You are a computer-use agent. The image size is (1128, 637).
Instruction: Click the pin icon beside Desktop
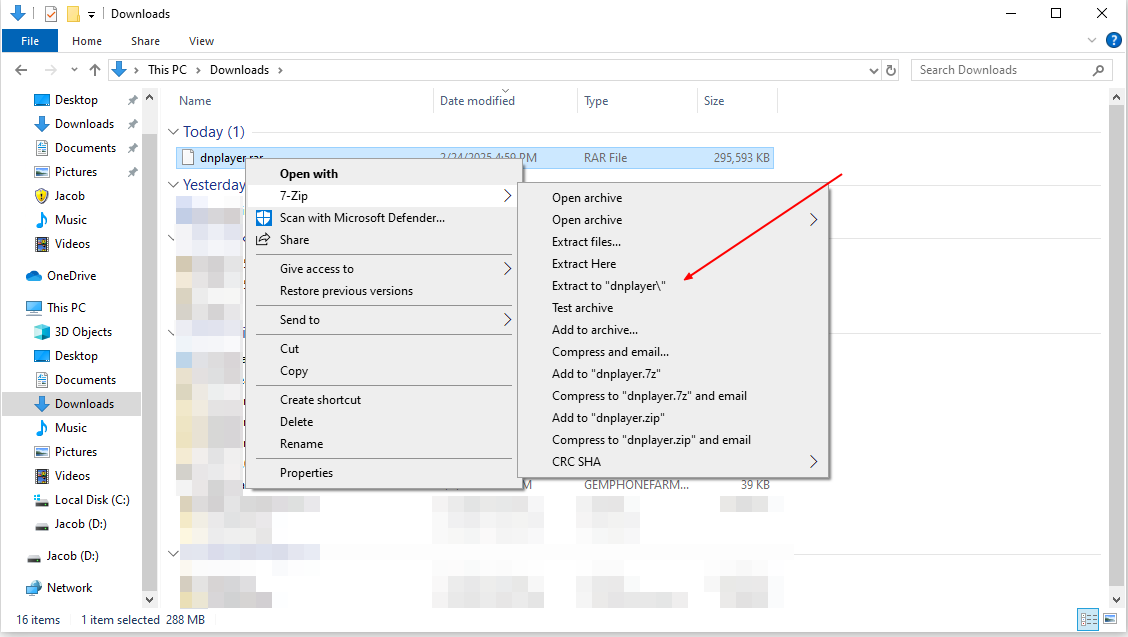(x=132, y=100)
